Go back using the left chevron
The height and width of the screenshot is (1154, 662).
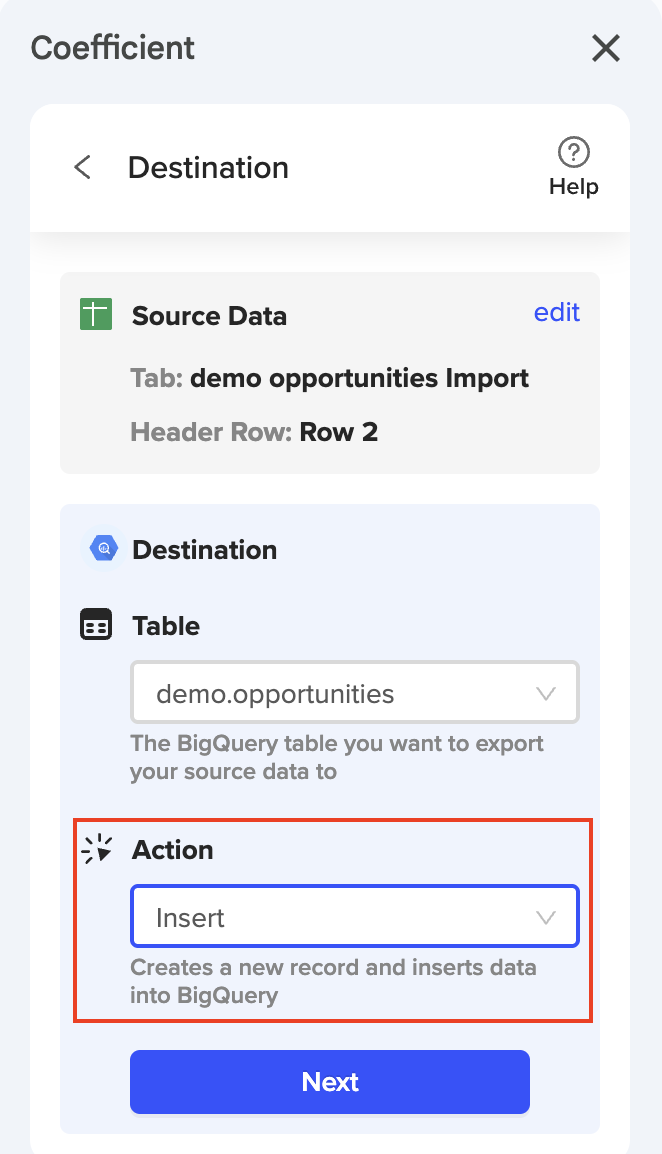[83, 167]
